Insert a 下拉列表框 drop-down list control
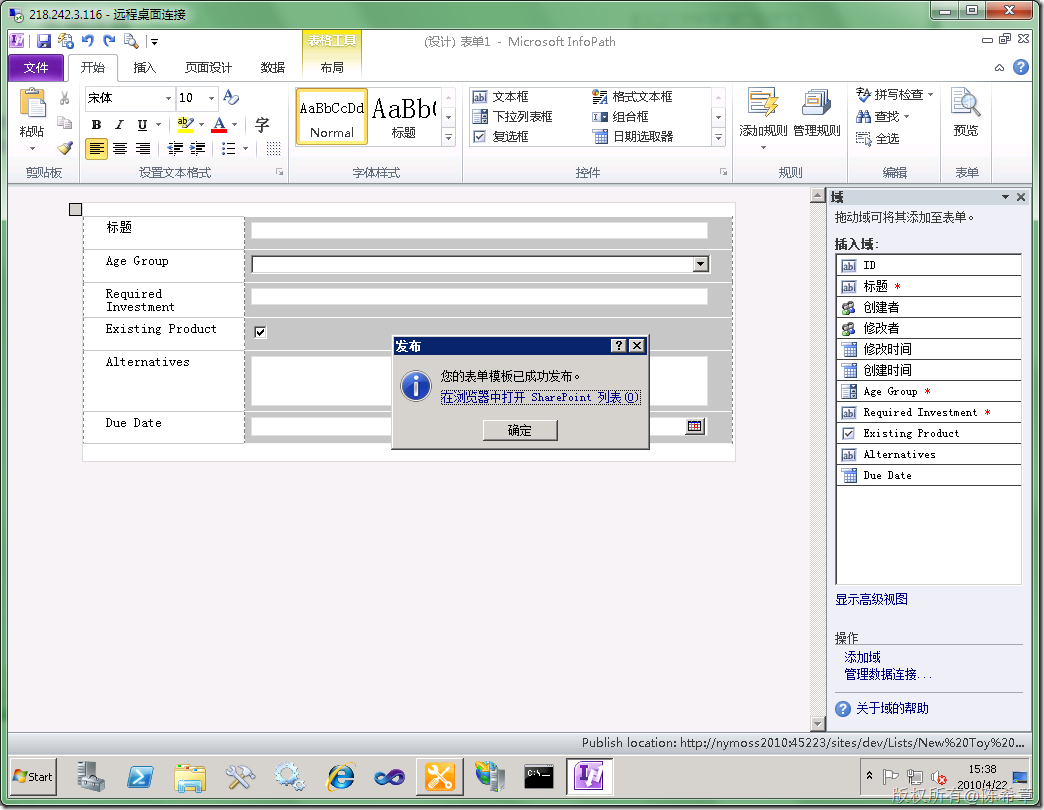This screenshot has height=810, width=1044. coord(513,117)
